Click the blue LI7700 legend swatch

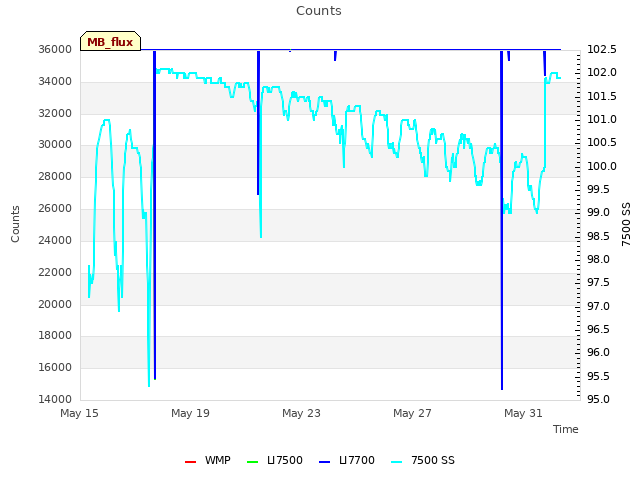324,462
